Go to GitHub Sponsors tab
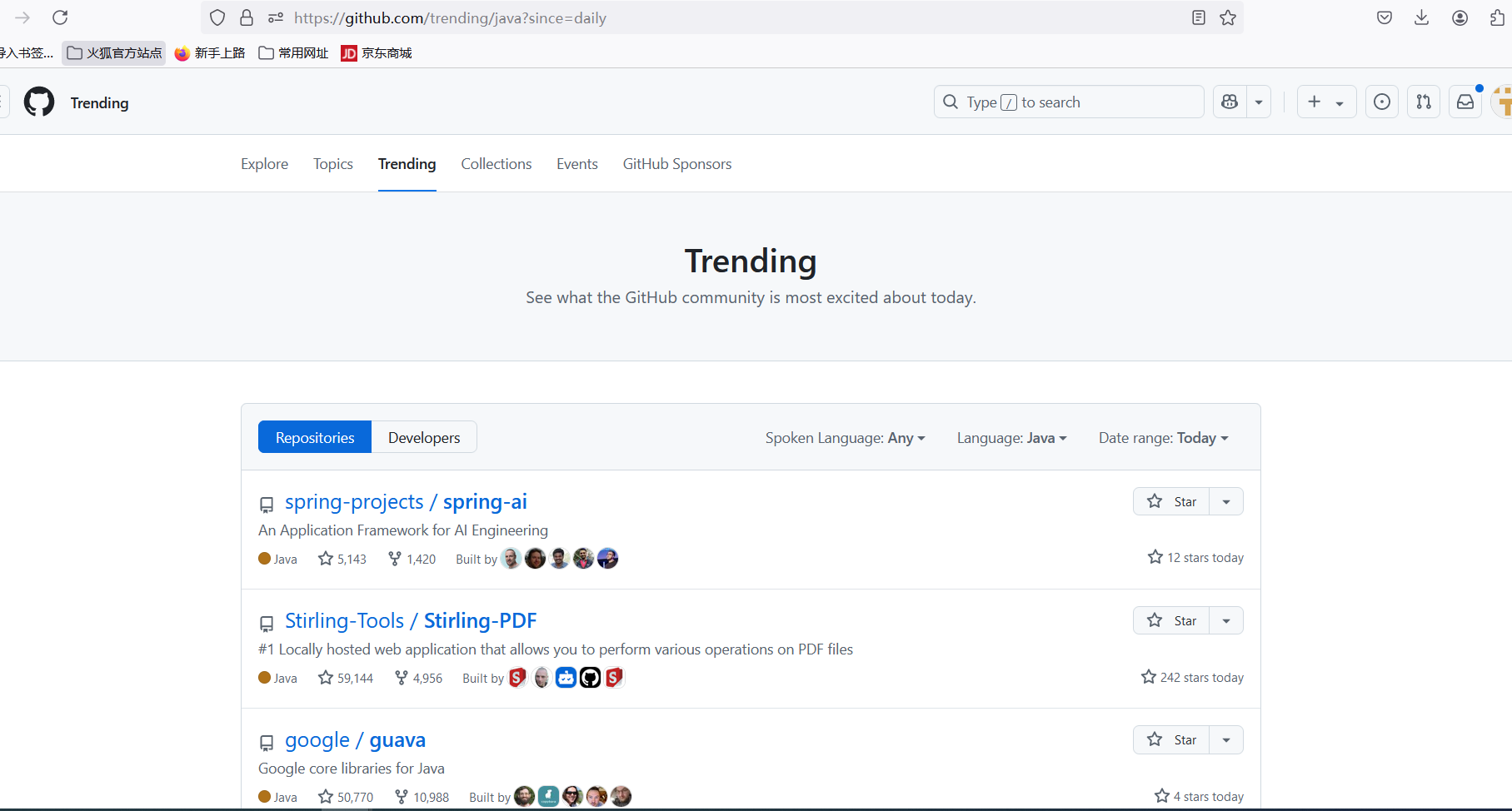This screenshot has width=1512, height=811. coord(677,164)
